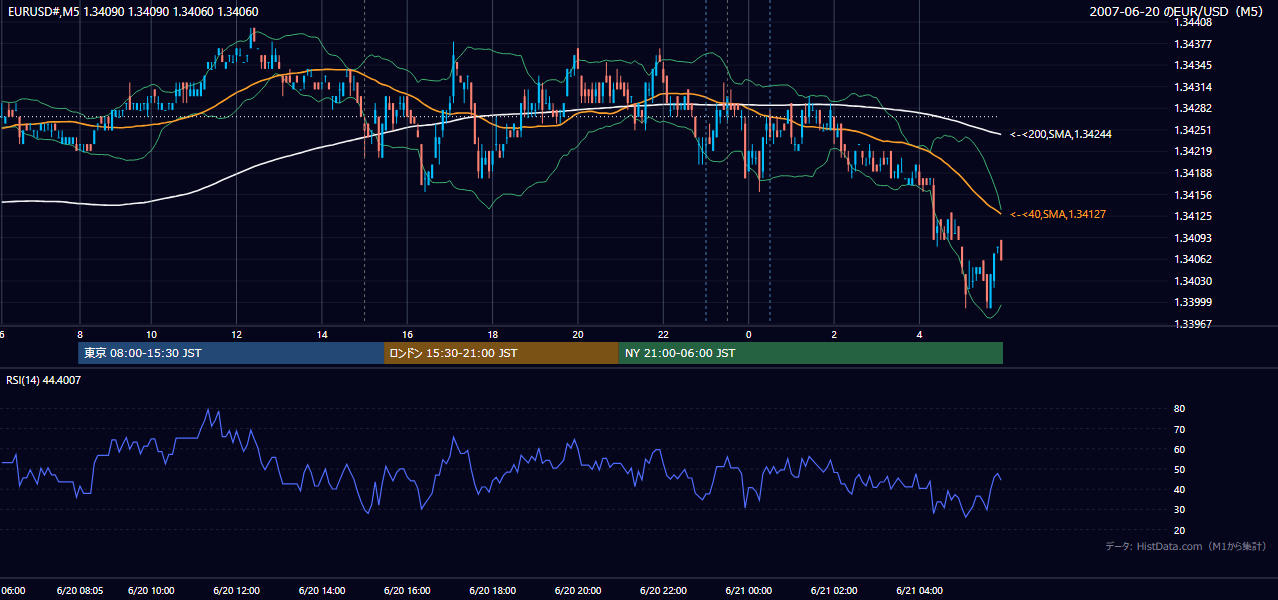1278x600 pixels.
Task: Click the 6/20 22:00 time label
Action: pyautogui.click(x=663, y=591)
